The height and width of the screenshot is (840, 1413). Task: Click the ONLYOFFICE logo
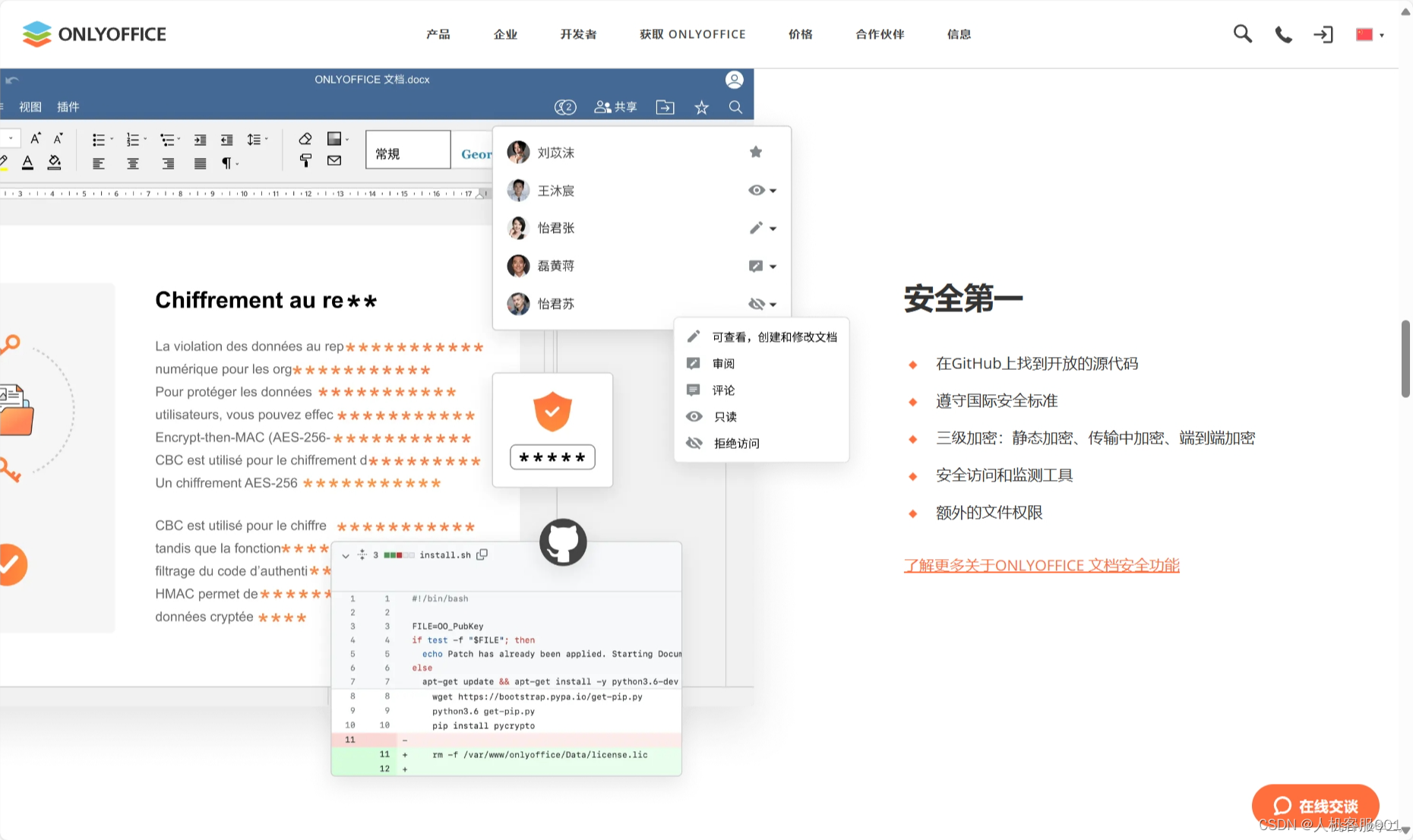pos(94,34)
